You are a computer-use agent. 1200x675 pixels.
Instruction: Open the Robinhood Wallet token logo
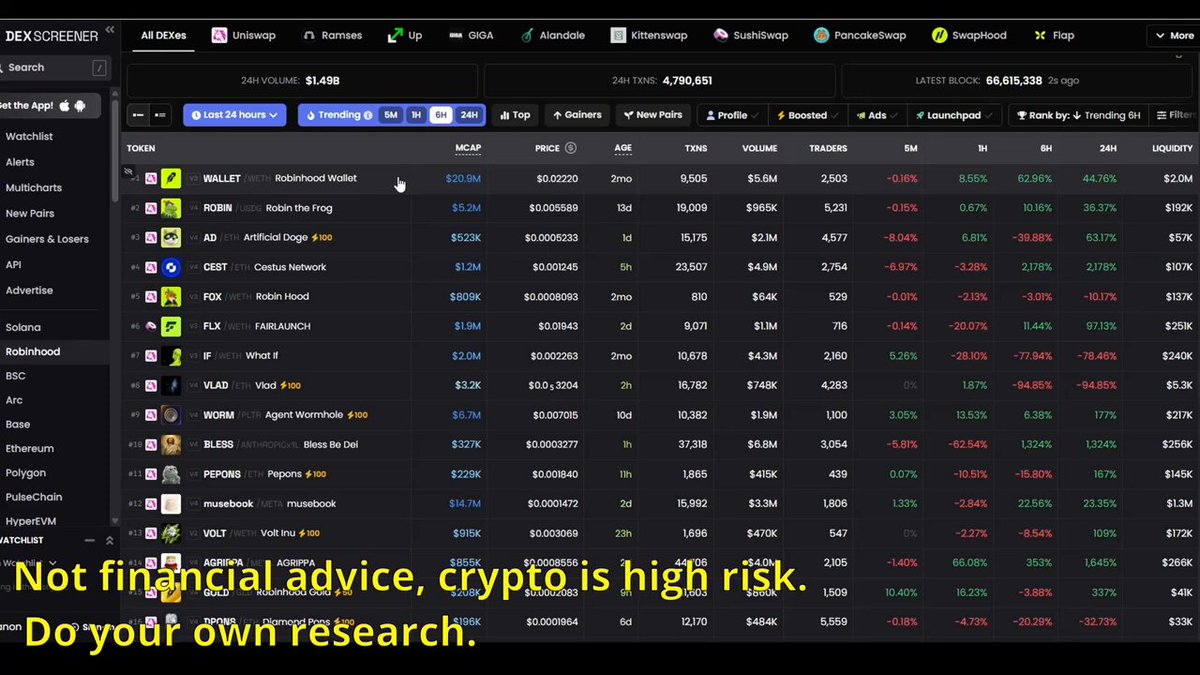[x=171, y=178]
